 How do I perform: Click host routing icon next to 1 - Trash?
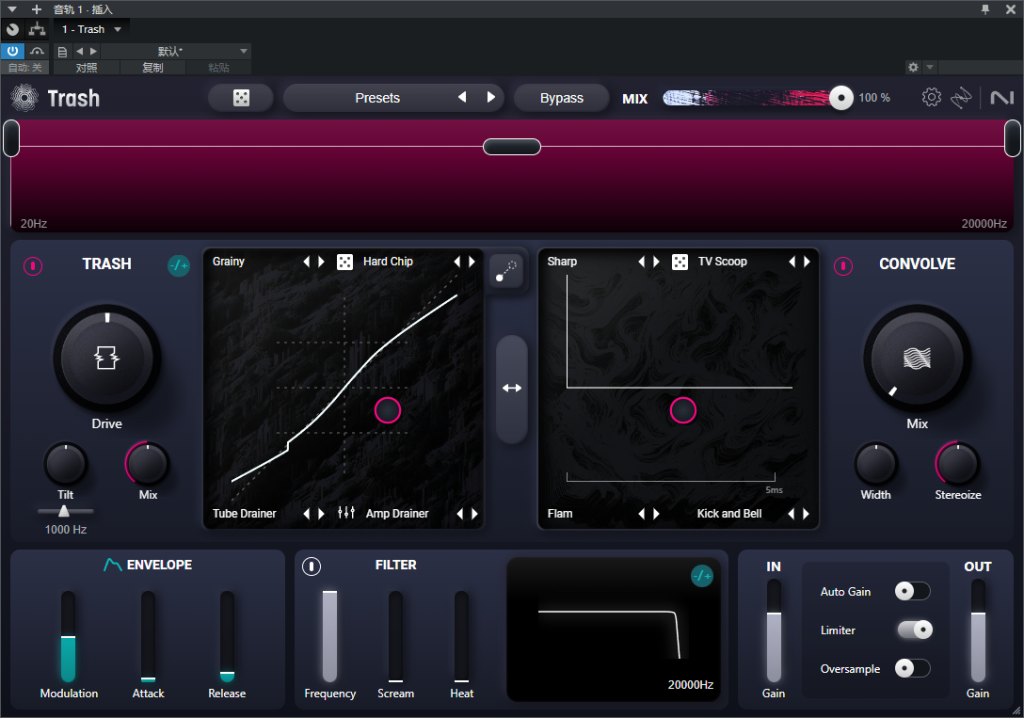37,29
